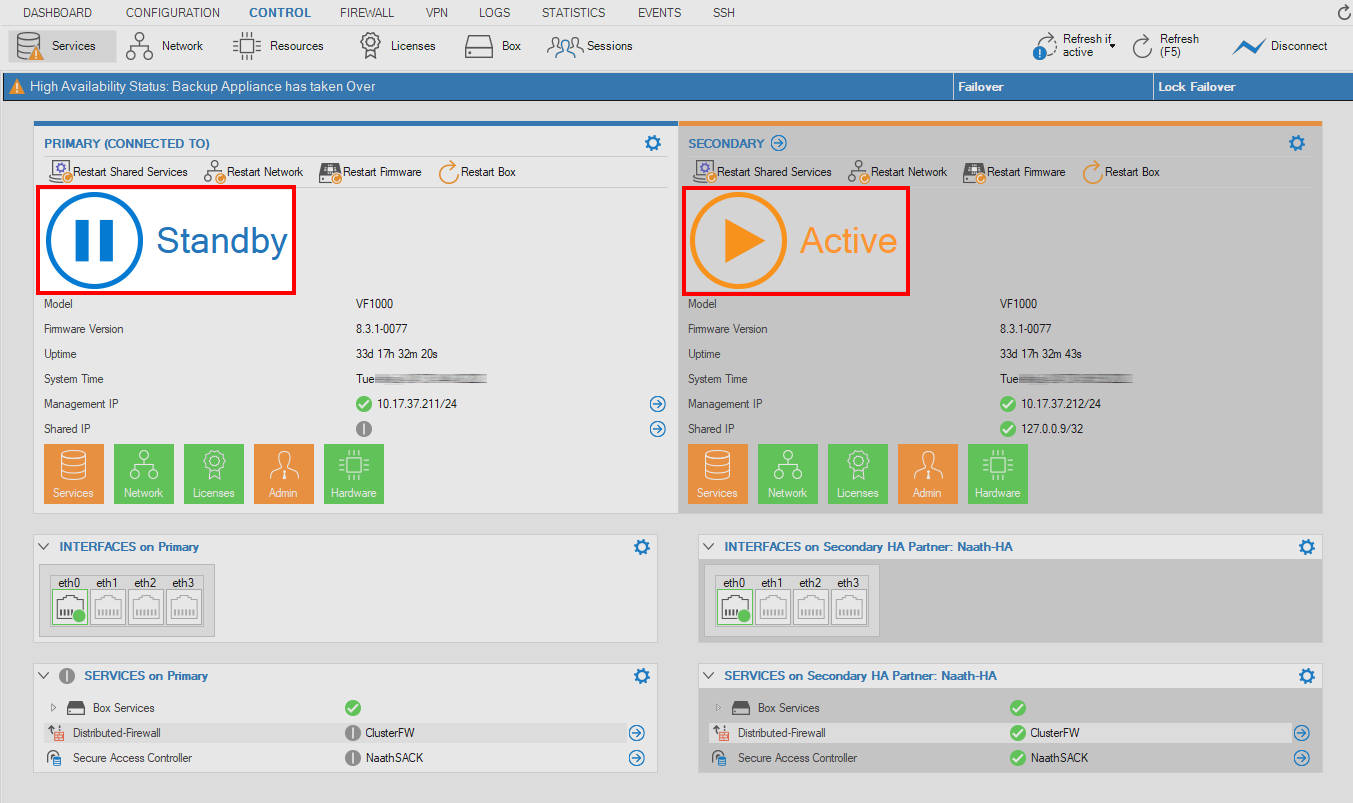1353x803 pixels.
Task: Open the LOGS tab
Action: (x=494, y=13)
